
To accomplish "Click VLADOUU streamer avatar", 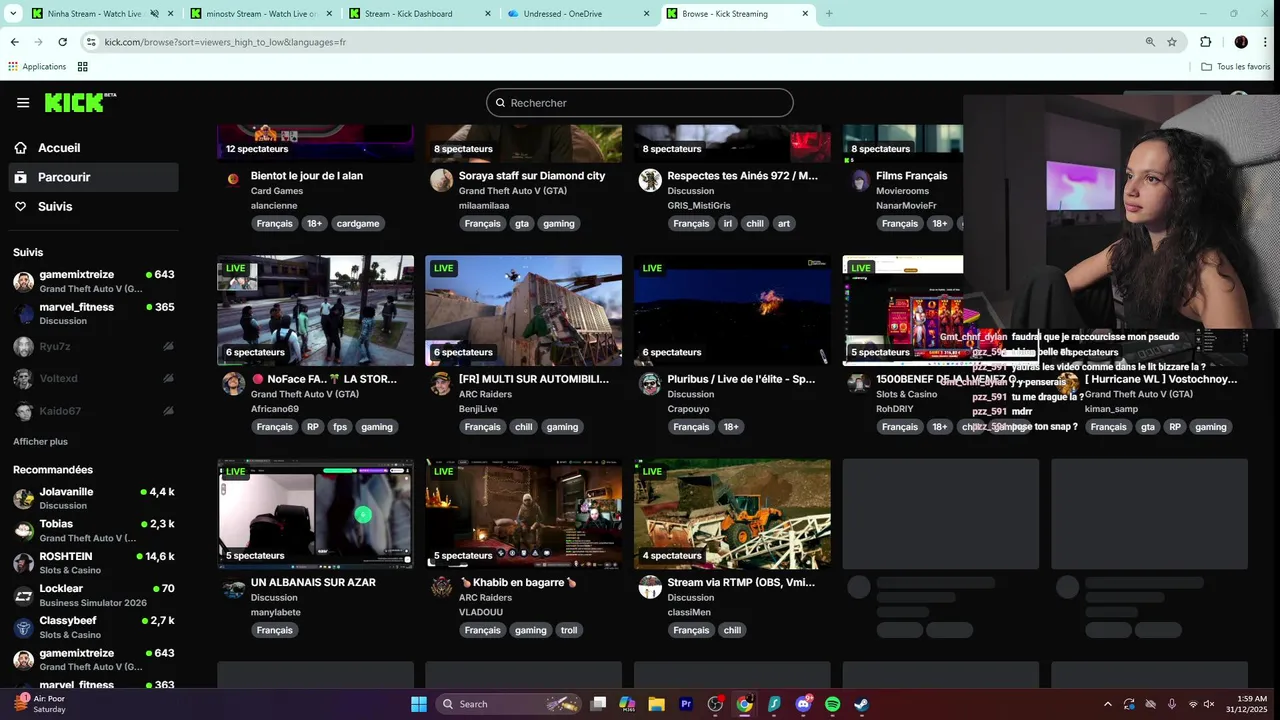I will pyautogui.click(x=441, y=587).
